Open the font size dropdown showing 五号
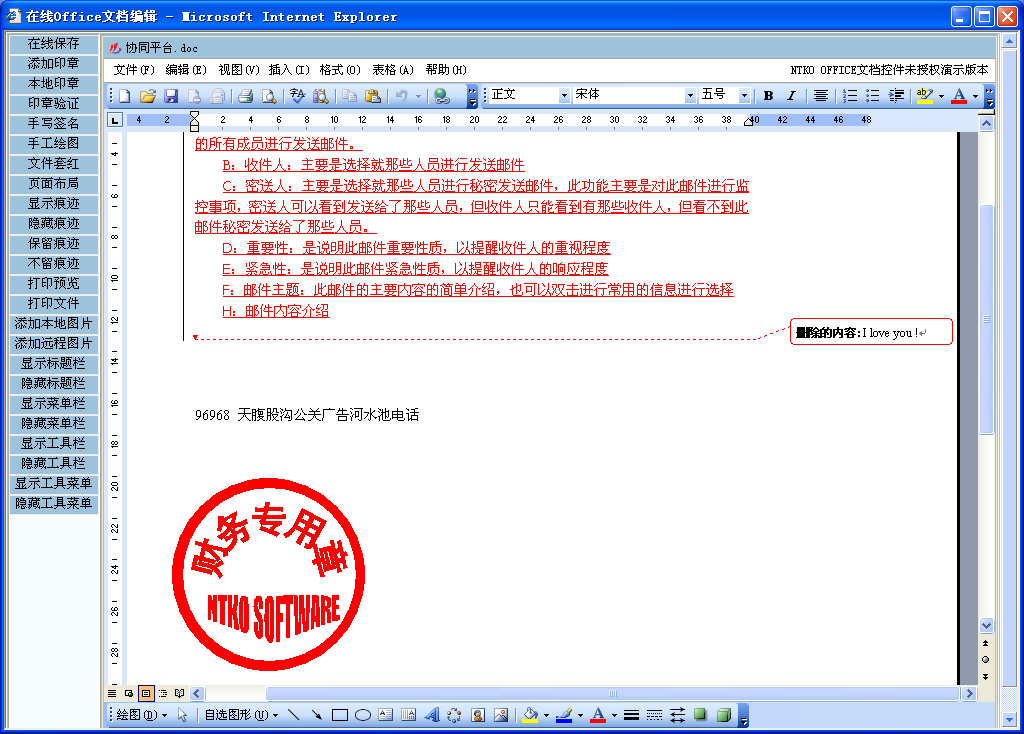 [744, 95]
